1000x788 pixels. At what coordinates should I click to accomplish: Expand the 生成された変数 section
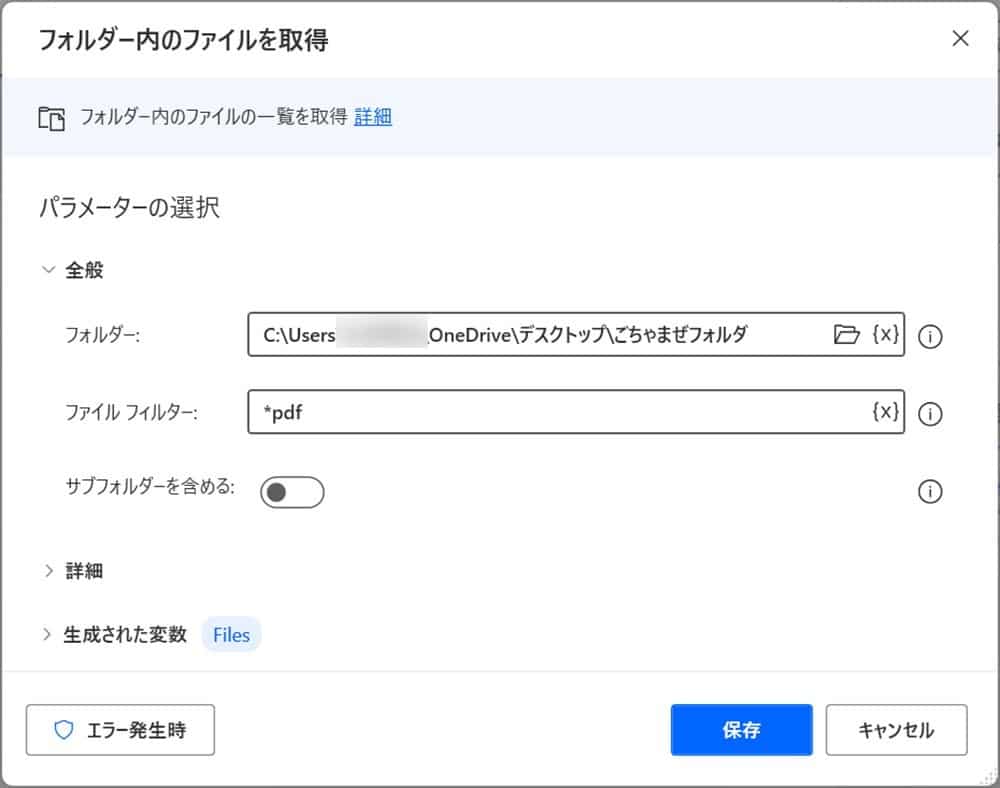click(48, 634)
